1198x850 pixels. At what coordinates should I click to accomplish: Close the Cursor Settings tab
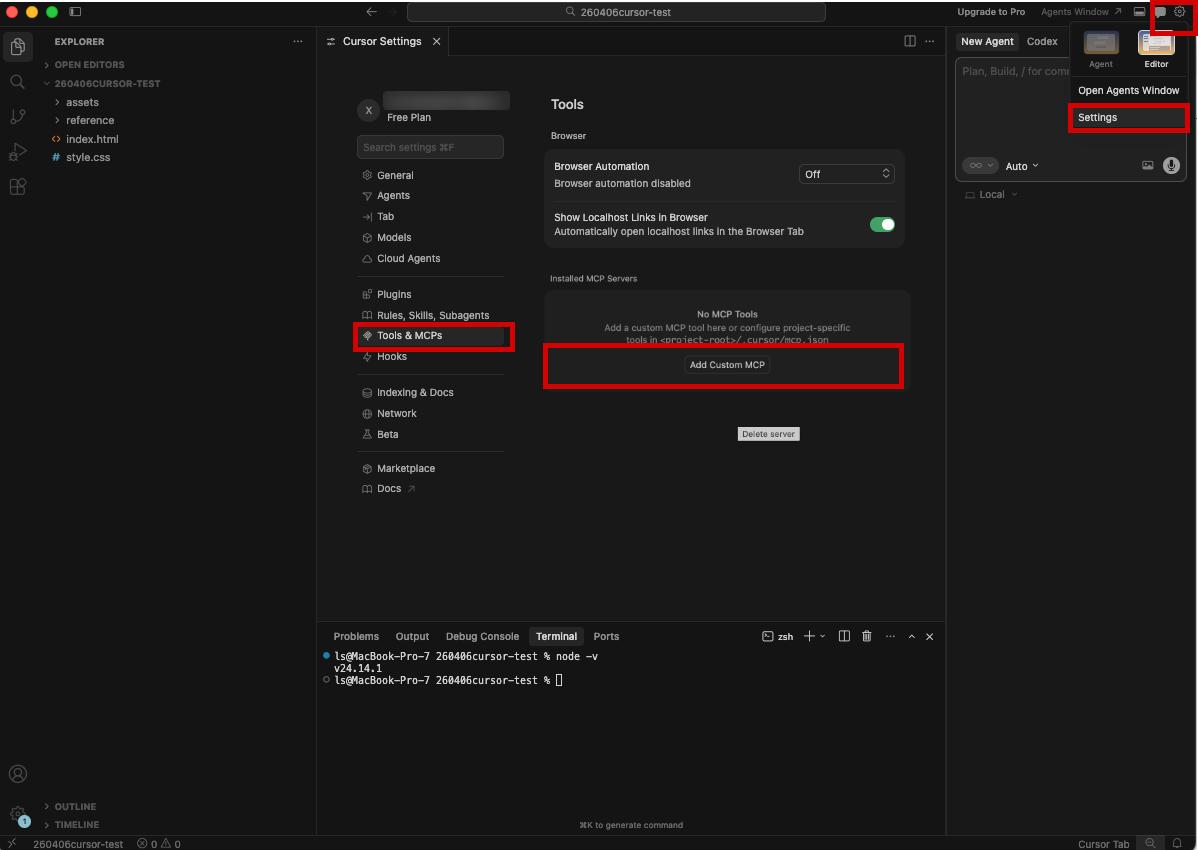436,41
